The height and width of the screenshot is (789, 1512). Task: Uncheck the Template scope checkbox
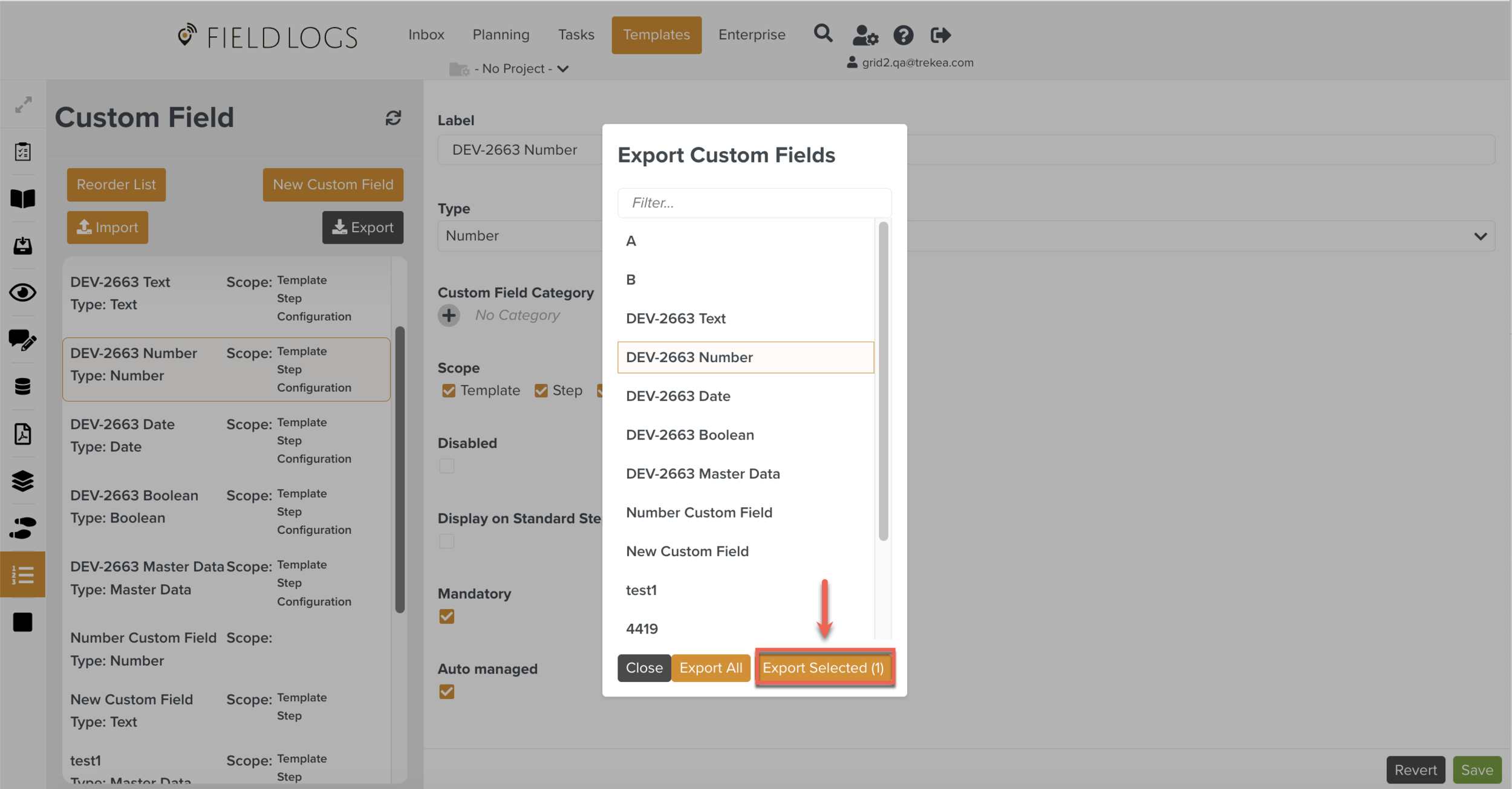449,391
